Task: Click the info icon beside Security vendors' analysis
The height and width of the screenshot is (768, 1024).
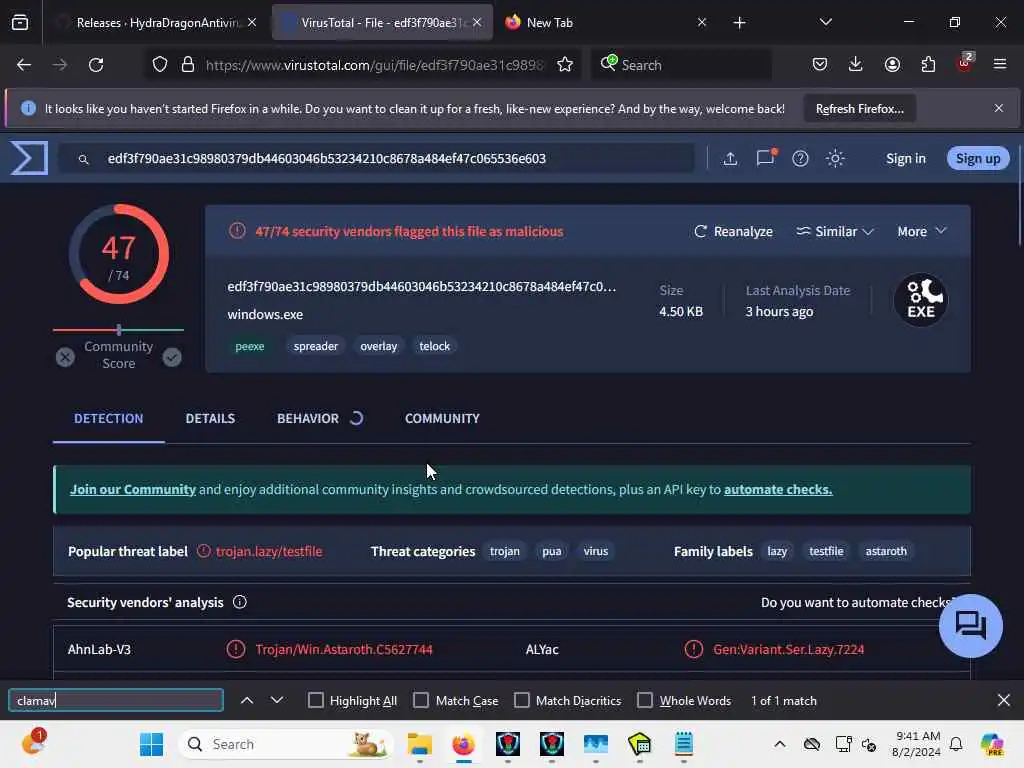Action: 240,602
